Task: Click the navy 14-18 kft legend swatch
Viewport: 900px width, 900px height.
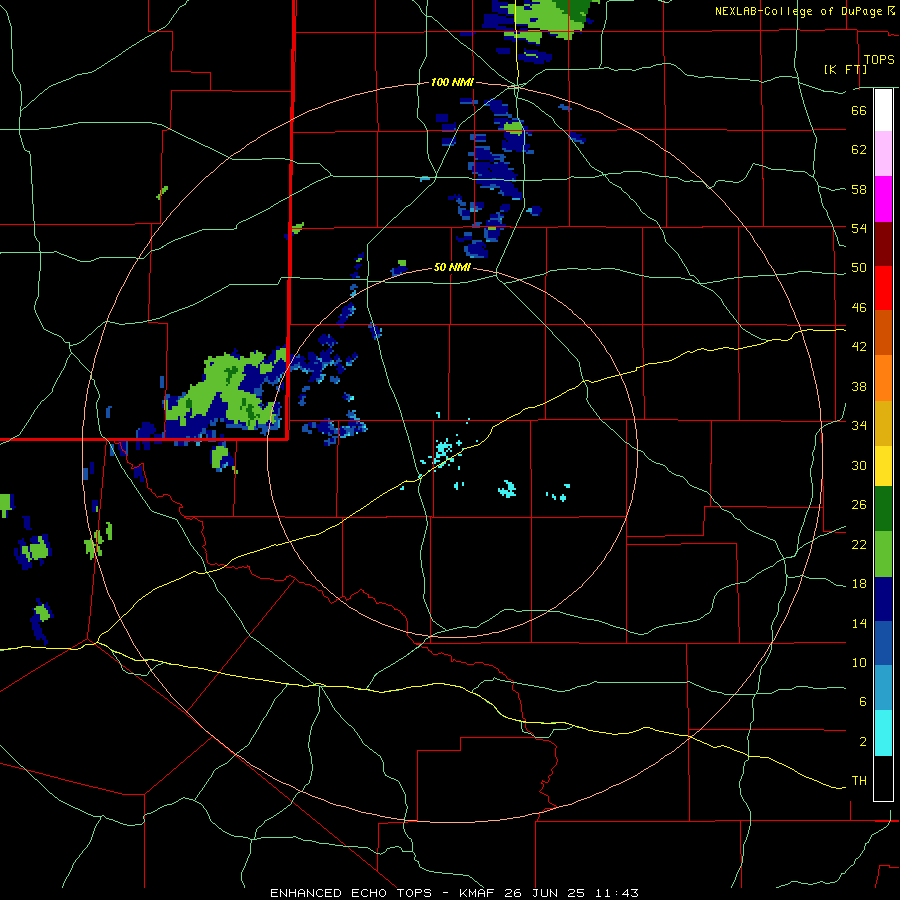Action: click(x=883, y=599)
